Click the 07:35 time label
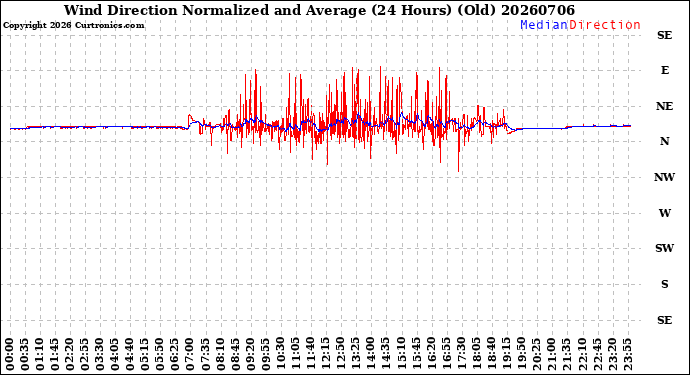Image resolution: width=690 pixels, height=375 pixels. pos(205,355)
